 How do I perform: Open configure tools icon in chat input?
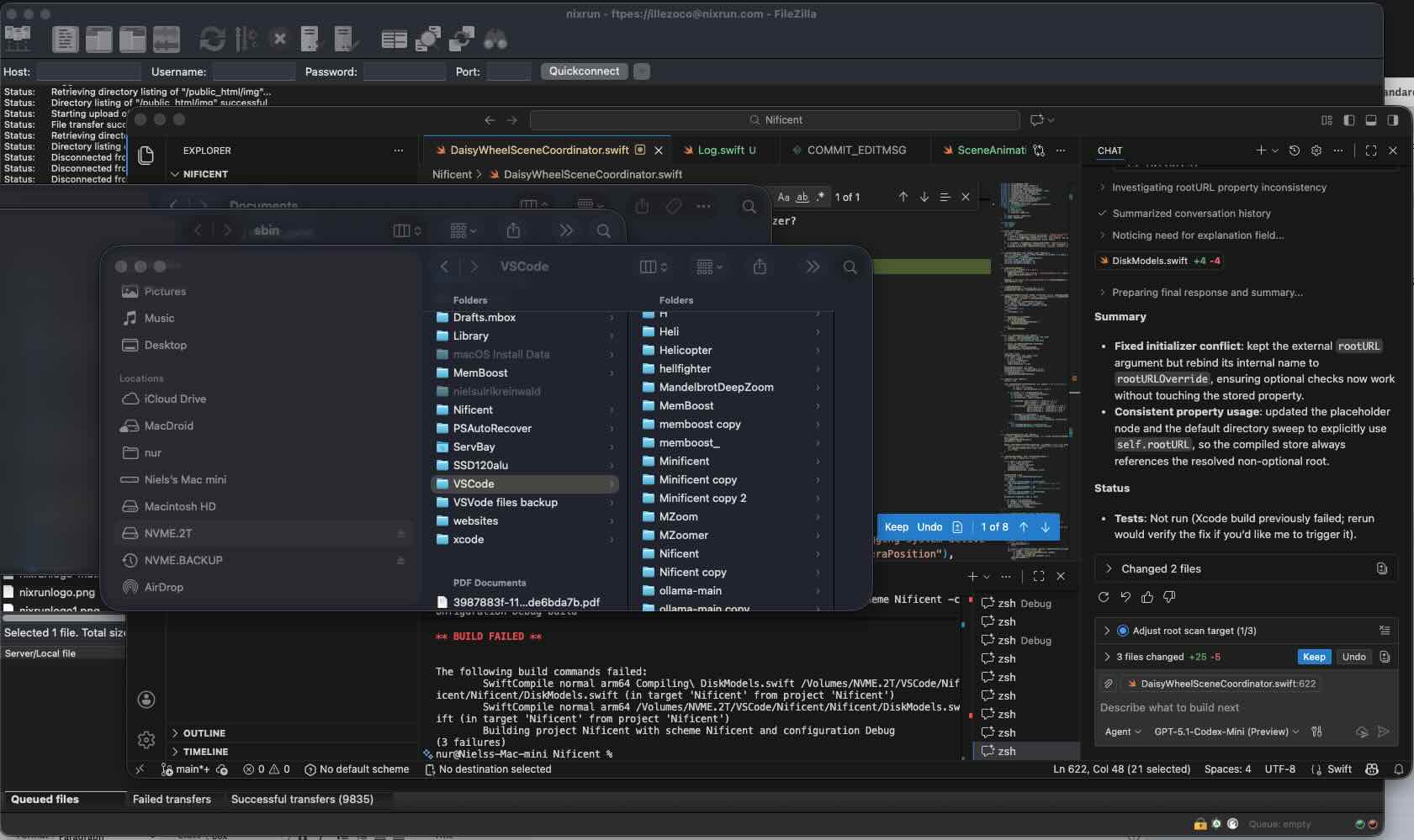1316,732
